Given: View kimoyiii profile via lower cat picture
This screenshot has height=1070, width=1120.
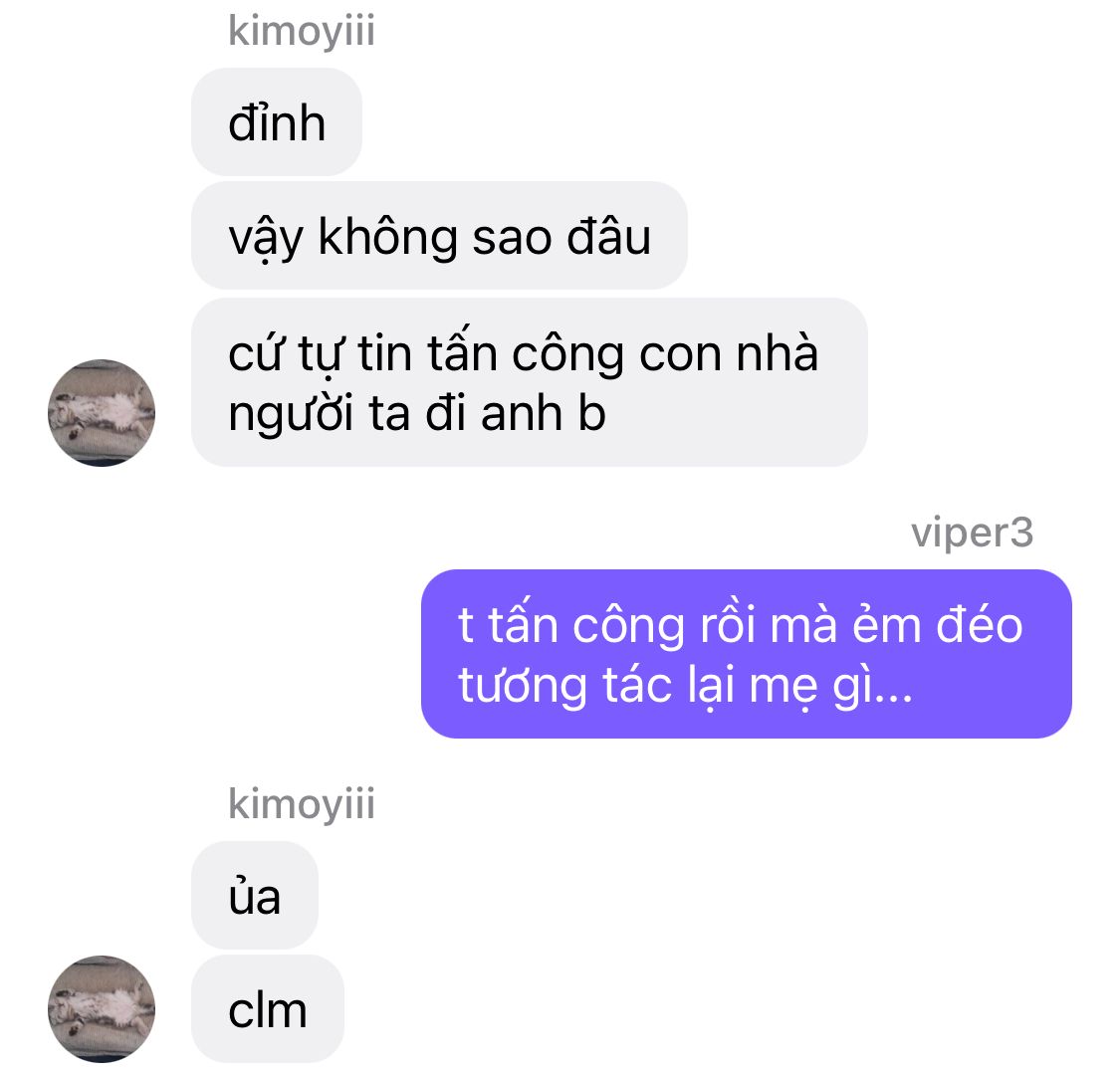Looking at the screenshot, I should click(102, 1008).
